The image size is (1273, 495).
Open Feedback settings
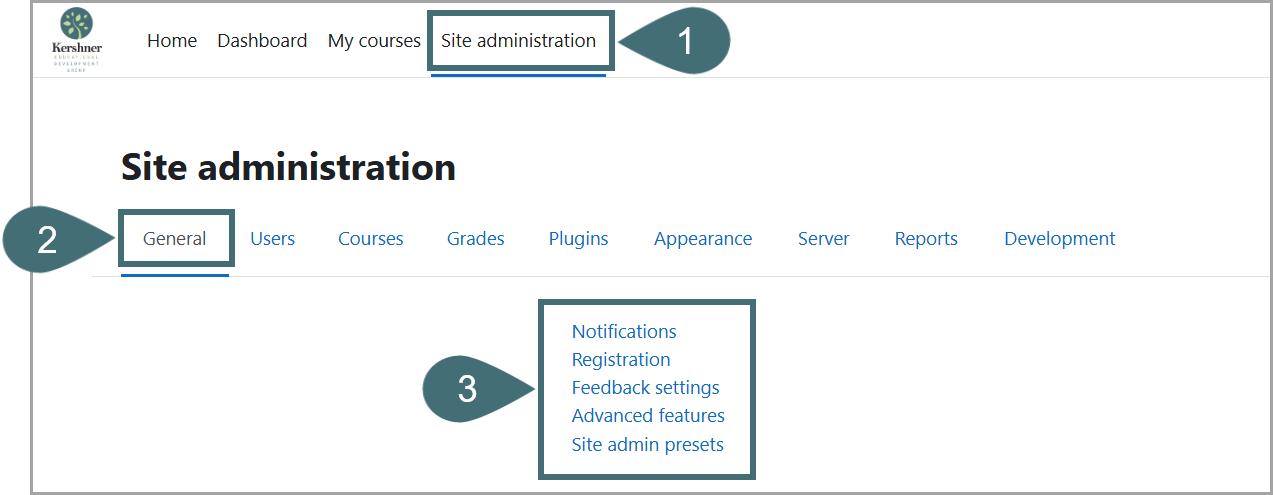pos(645,388)
